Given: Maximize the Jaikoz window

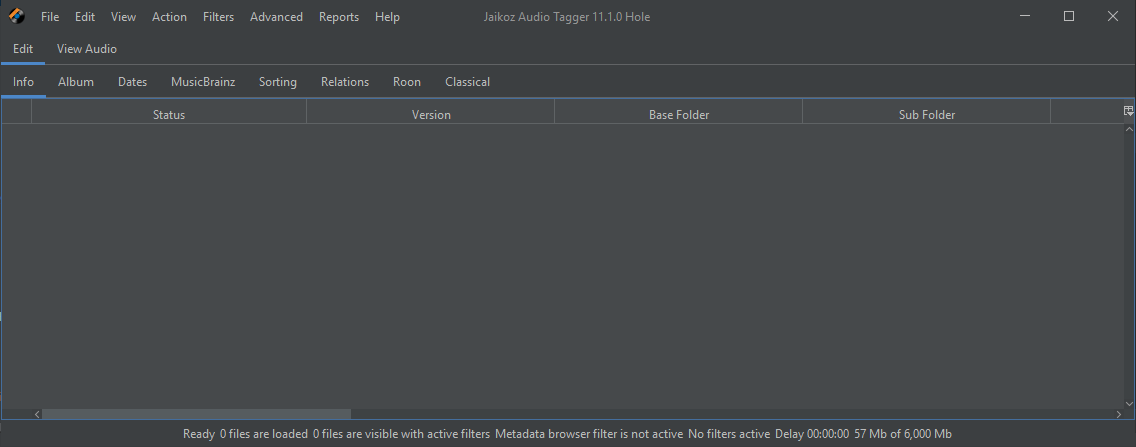Looking at the screenshot, I should coord(1069,17).
